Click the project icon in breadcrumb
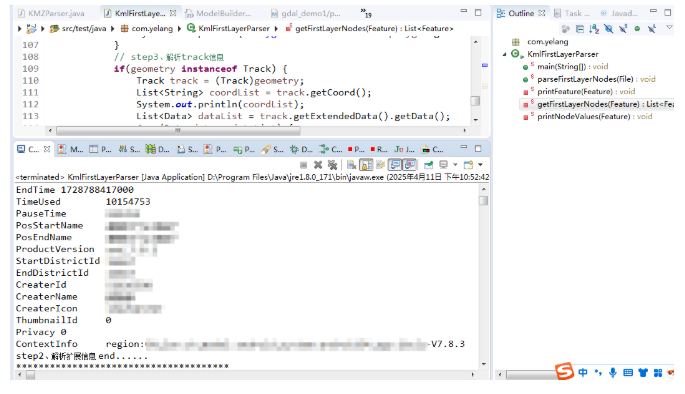The width and height of the screenshot is (685, 394). [31, 28]
